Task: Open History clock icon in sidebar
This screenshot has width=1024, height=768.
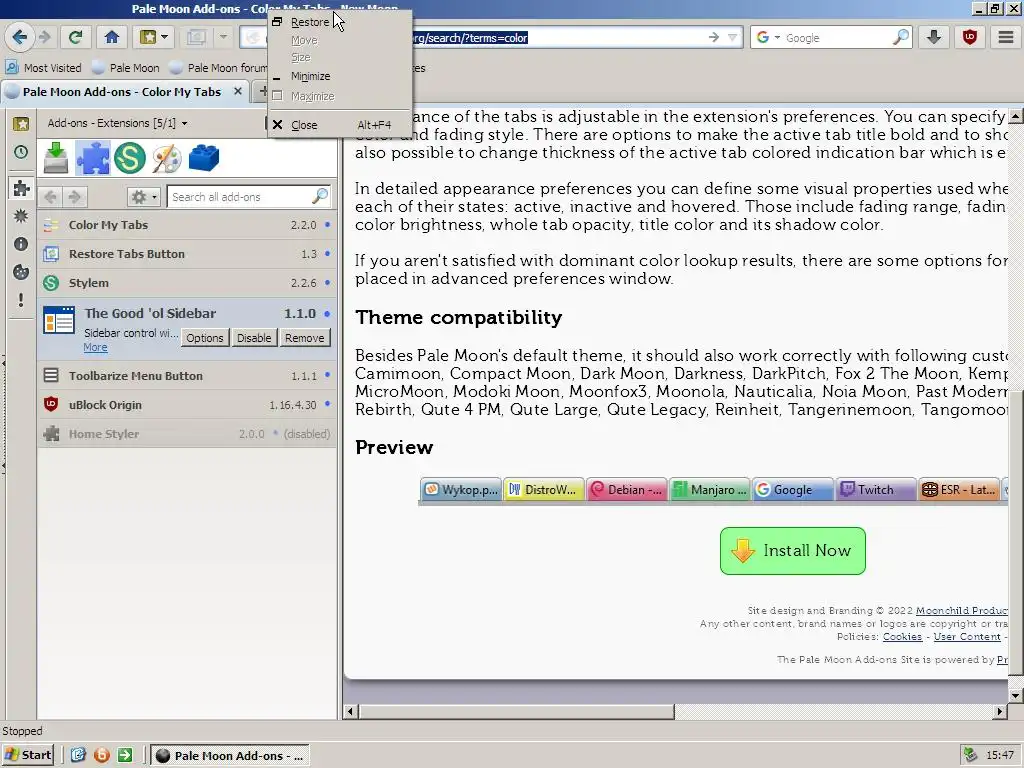Action: (21, 152)
